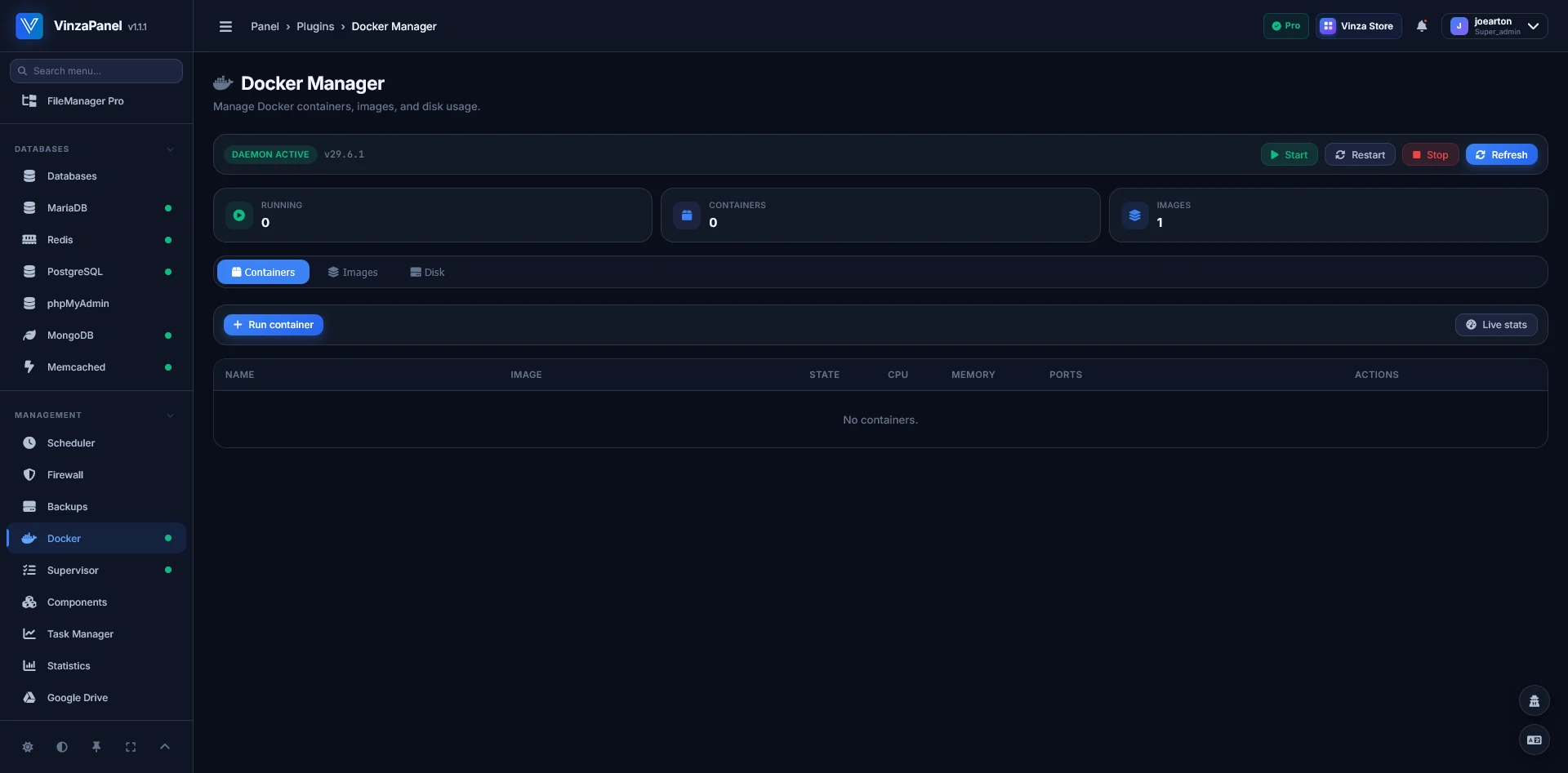
Task: Click the CPU column header
Action: tap(898, 375)
